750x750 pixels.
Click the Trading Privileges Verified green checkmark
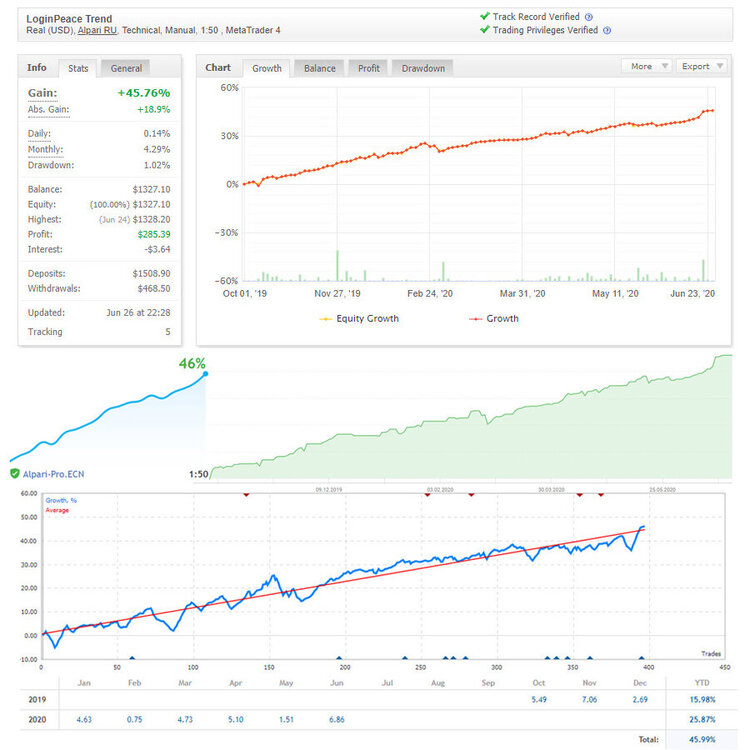[485, 30]
